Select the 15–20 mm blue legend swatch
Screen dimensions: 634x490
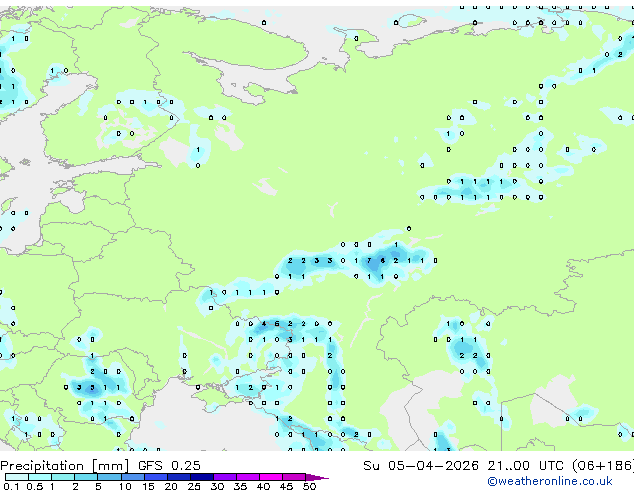(x=155, y=477)
